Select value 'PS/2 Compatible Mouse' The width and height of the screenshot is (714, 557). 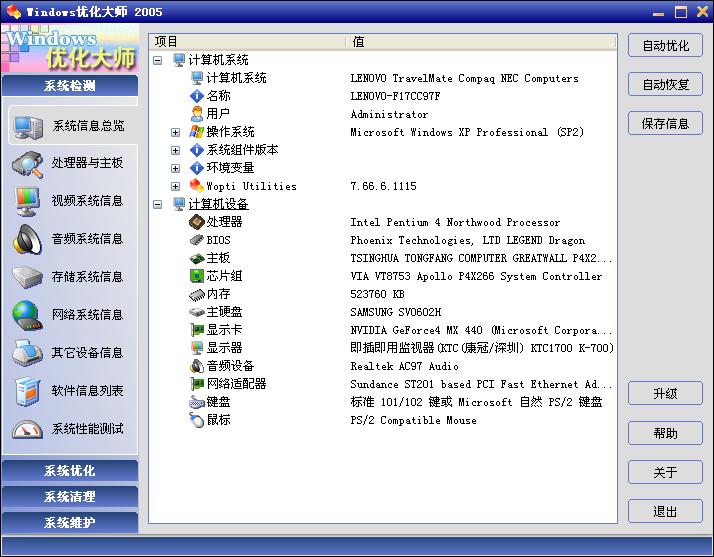click(413, 420)
